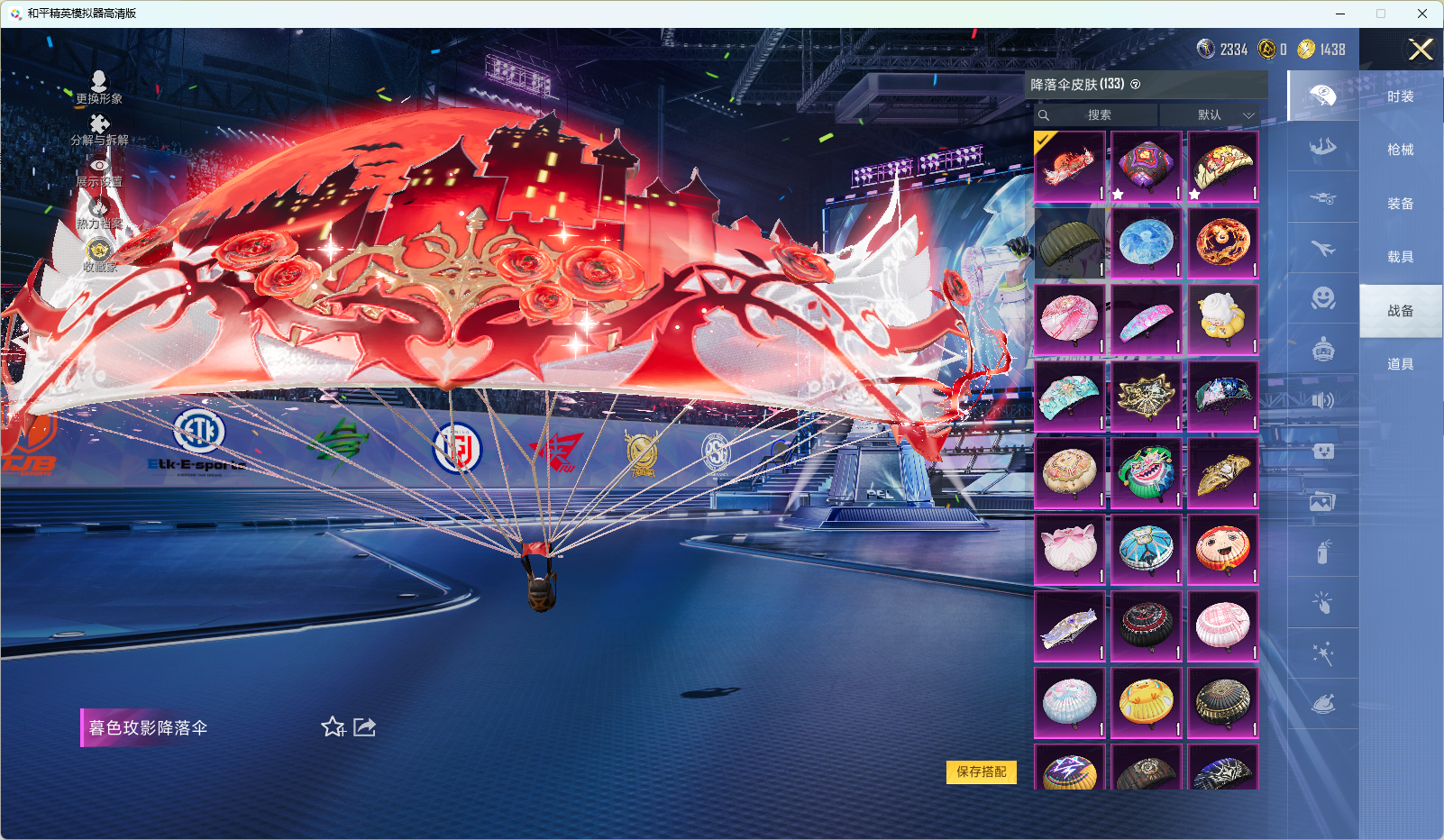Select the pink plaid round parachute
Screen dimensions: 1444x840
point(1223,626)
